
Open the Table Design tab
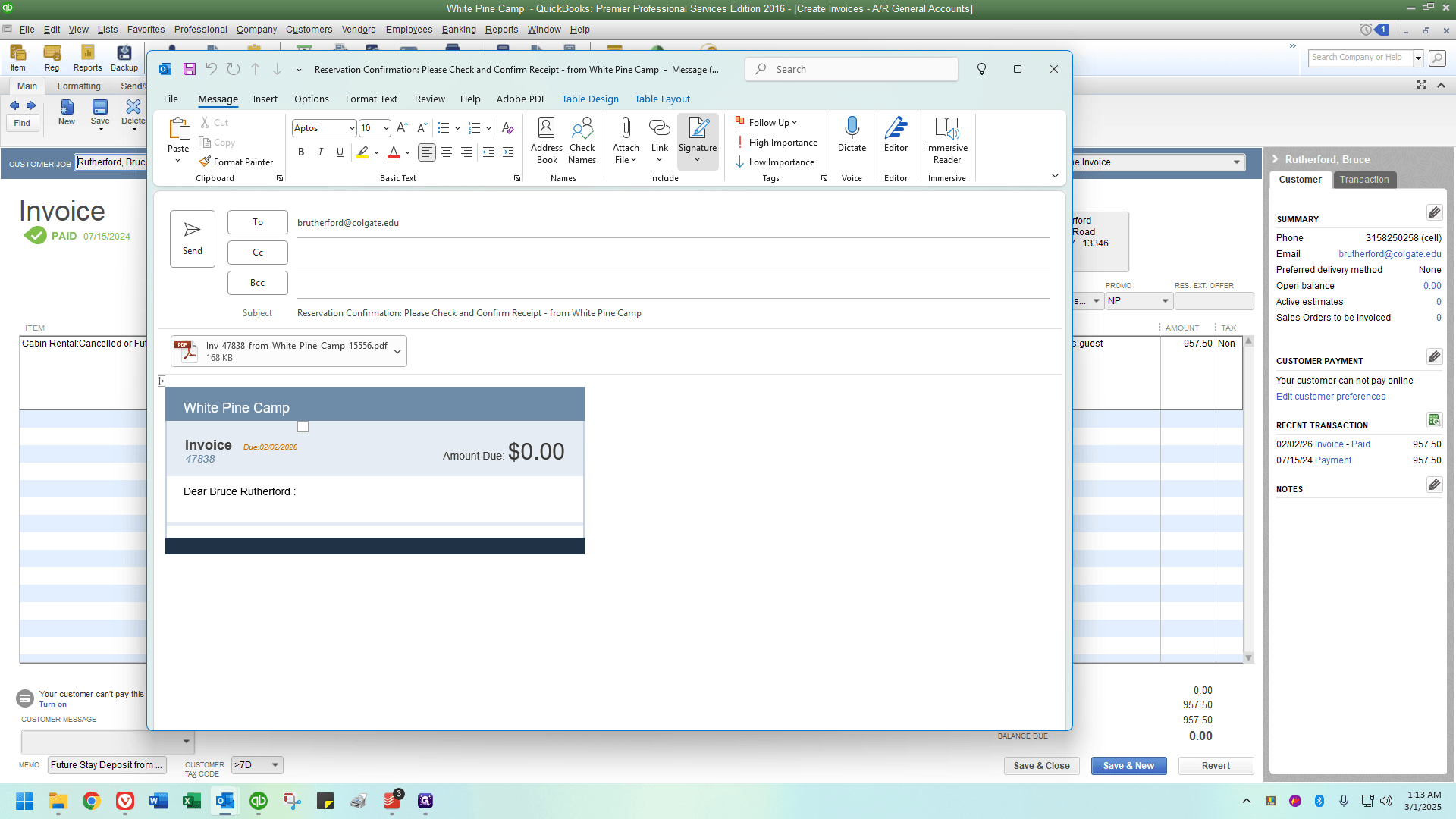click(x=590, y=99)
